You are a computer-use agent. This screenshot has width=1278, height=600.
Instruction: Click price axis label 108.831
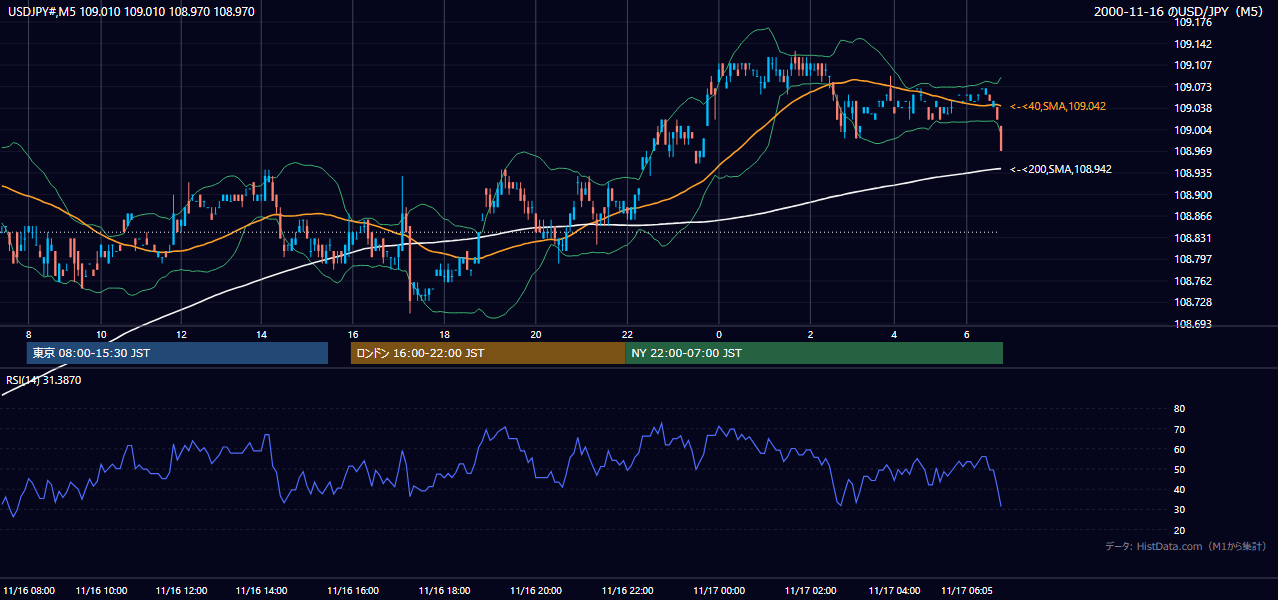1193,238
